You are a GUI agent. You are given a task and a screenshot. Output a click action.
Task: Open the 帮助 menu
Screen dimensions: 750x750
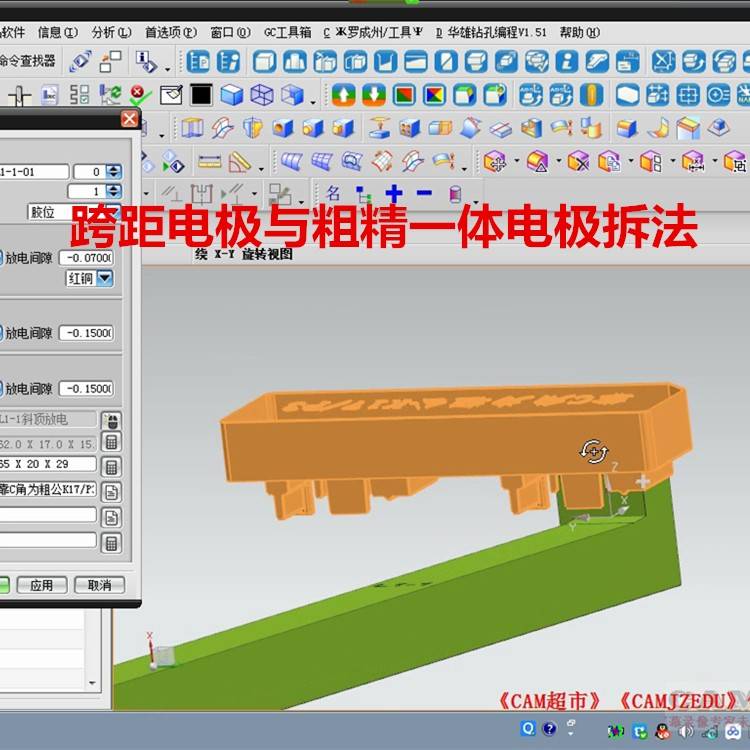point(580,32)
